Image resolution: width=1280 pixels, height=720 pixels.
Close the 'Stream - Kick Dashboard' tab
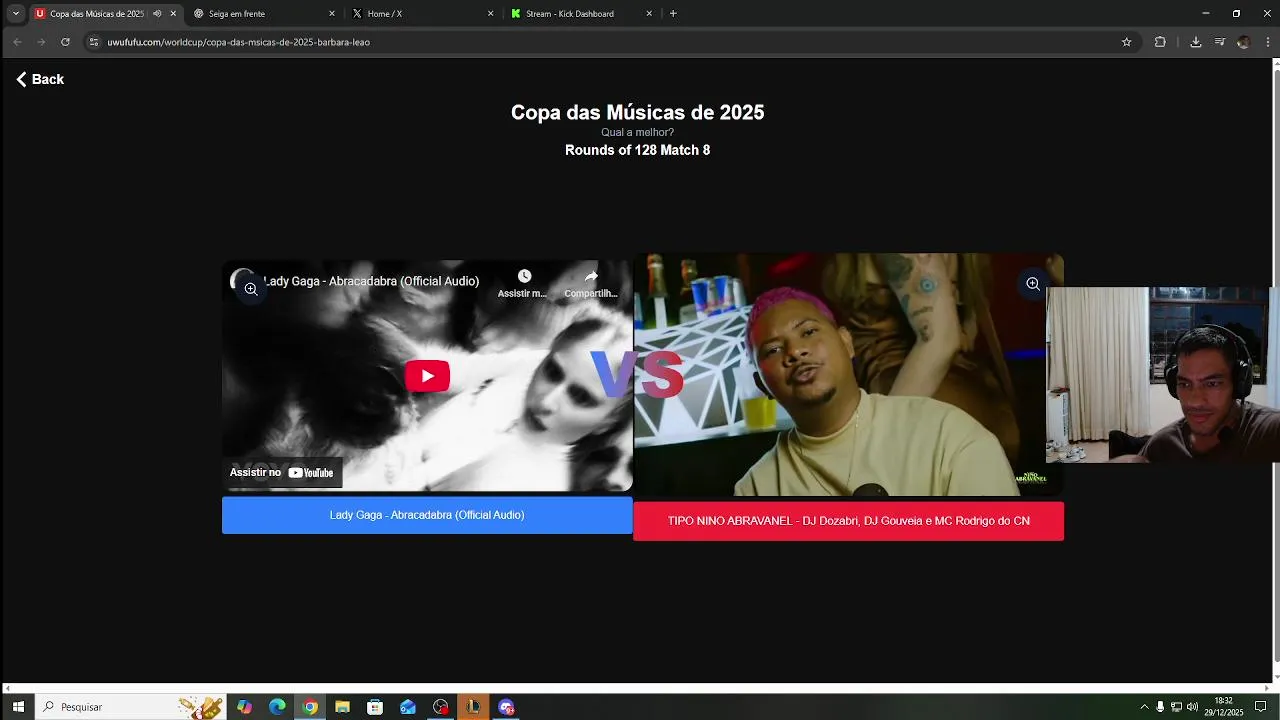(649, 14)
